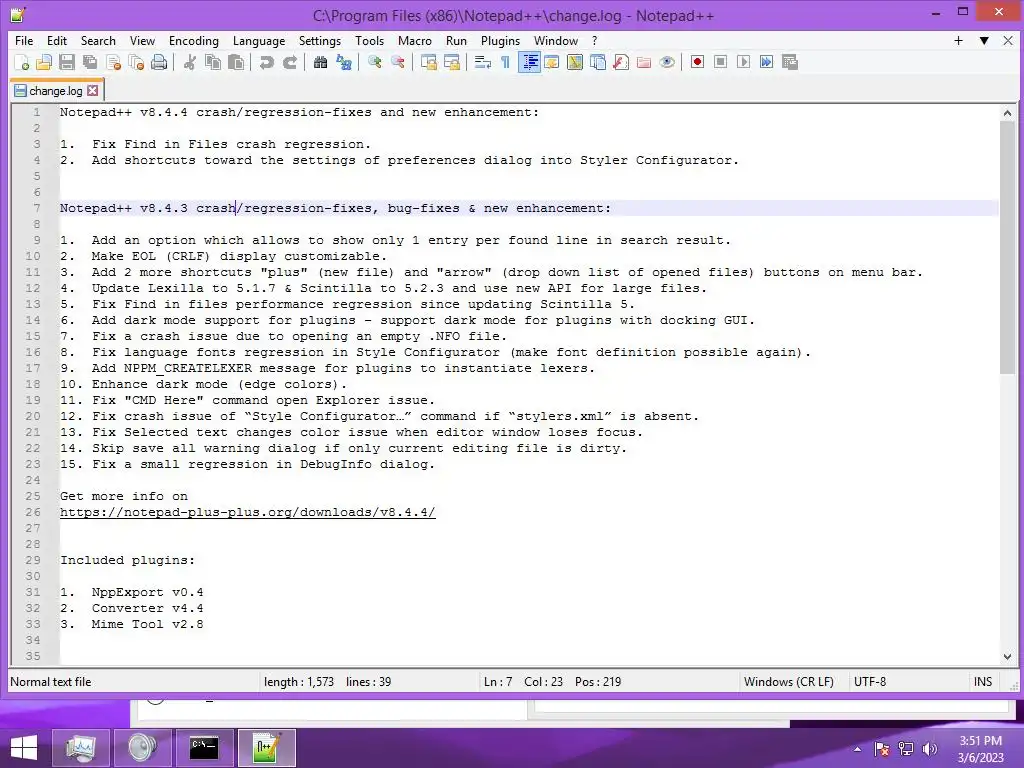The image size is (1024, 768).
Task: Open the Window menu
Action: (x=556, y=40)
